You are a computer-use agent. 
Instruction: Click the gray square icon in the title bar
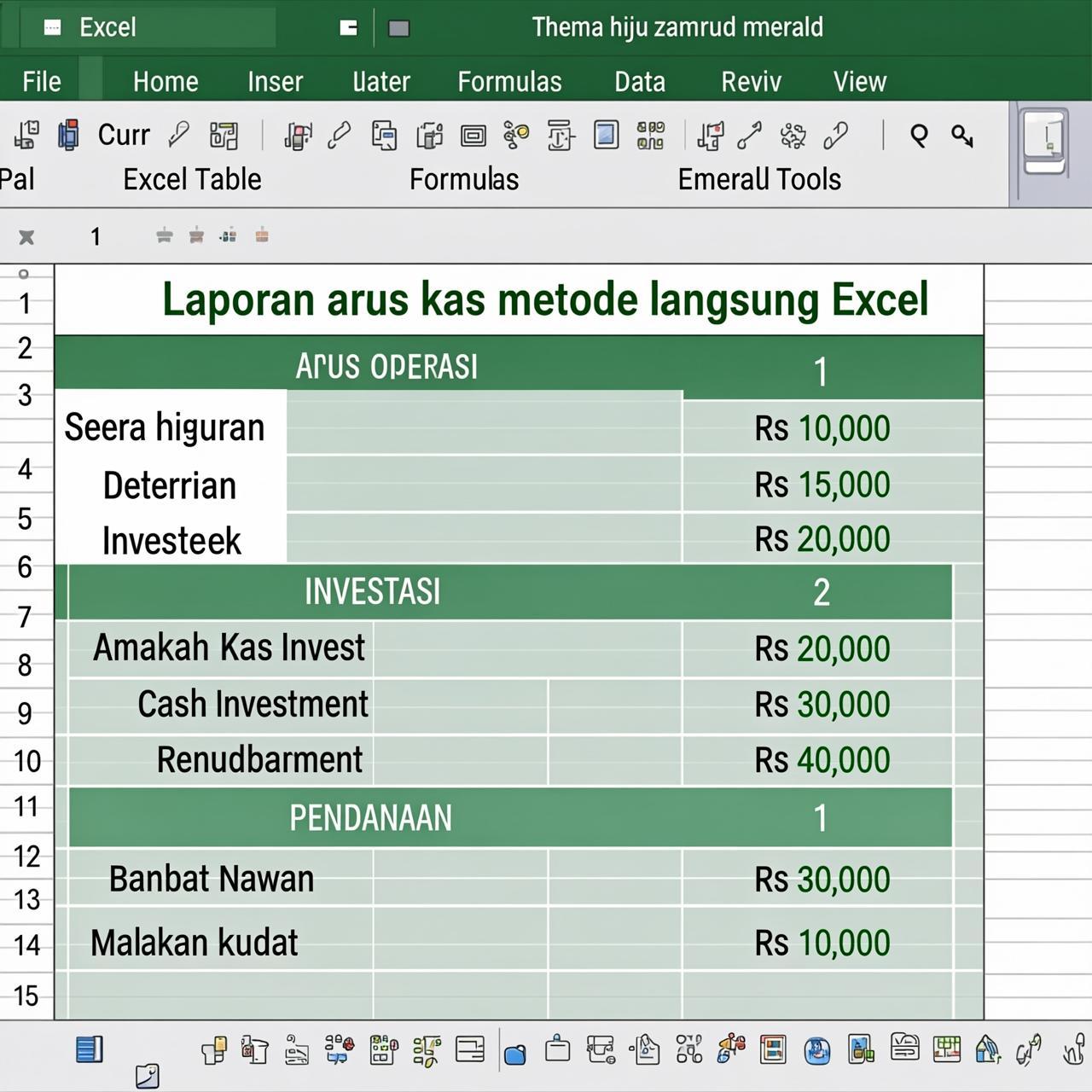click(398, 29)
